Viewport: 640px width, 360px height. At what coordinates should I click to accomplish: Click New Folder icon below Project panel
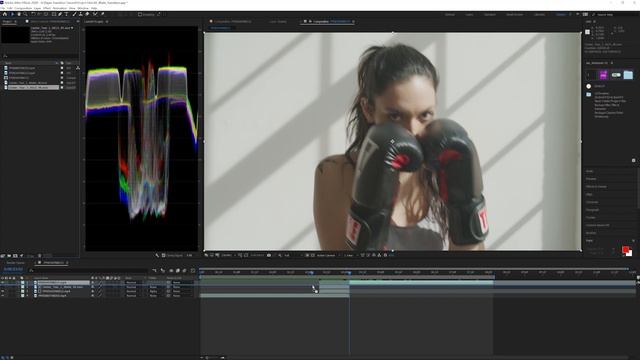(x=9, y=256)
